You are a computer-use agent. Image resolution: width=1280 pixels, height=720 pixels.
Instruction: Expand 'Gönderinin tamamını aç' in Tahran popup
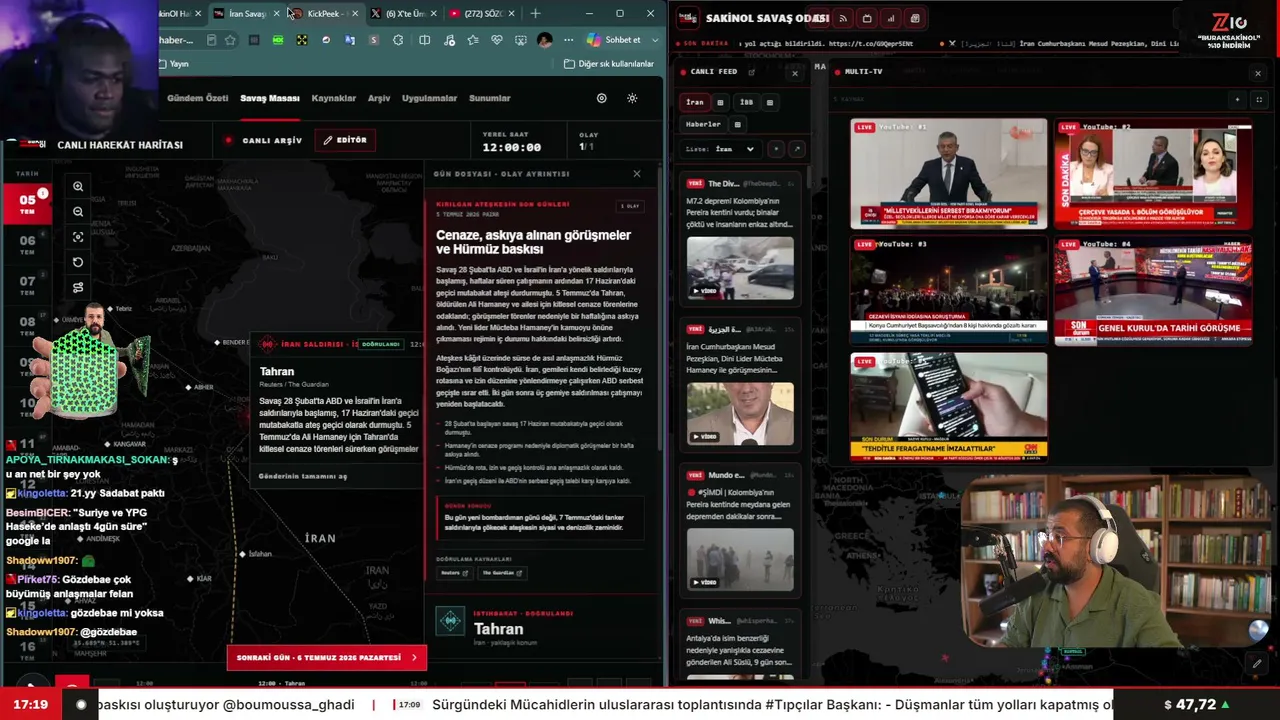(x=303, y=476)
